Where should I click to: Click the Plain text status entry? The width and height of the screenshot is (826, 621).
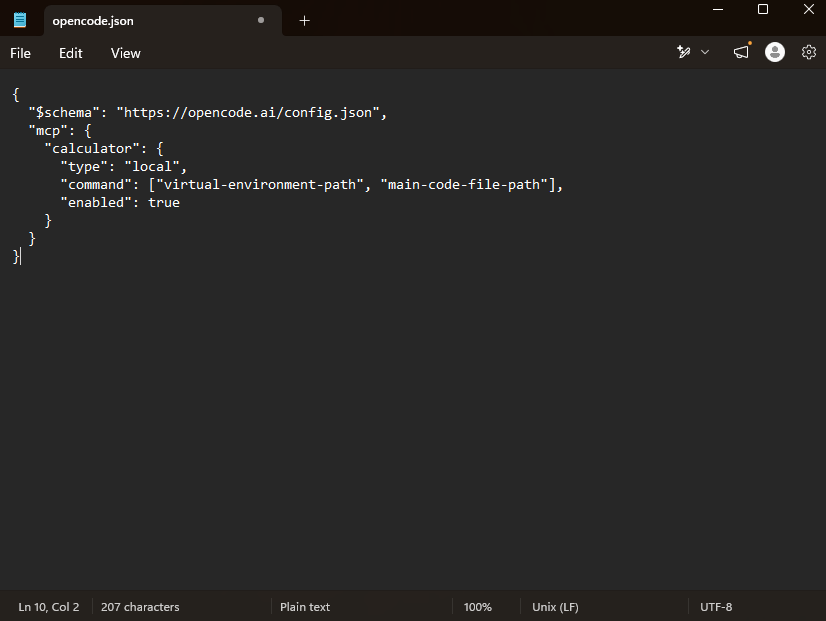304,607
